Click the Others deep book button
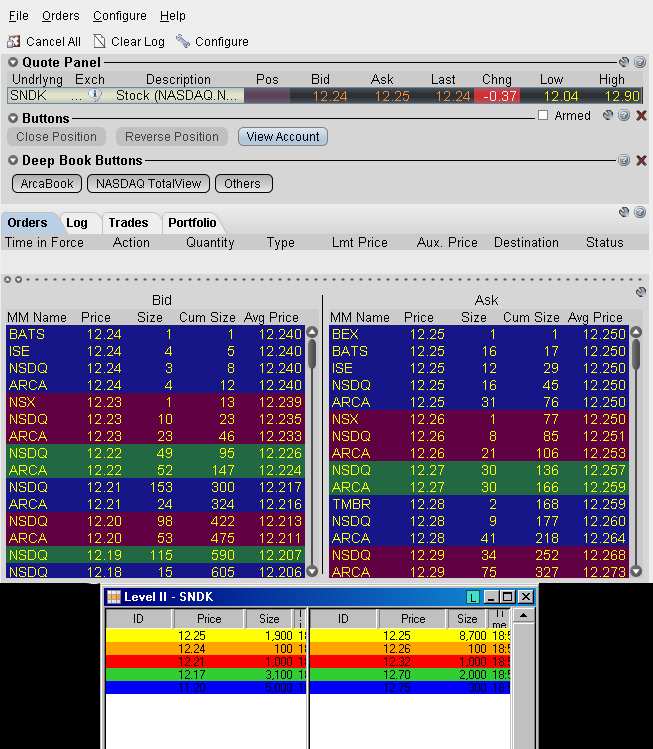The image size is (653, 749). (244, 183)
